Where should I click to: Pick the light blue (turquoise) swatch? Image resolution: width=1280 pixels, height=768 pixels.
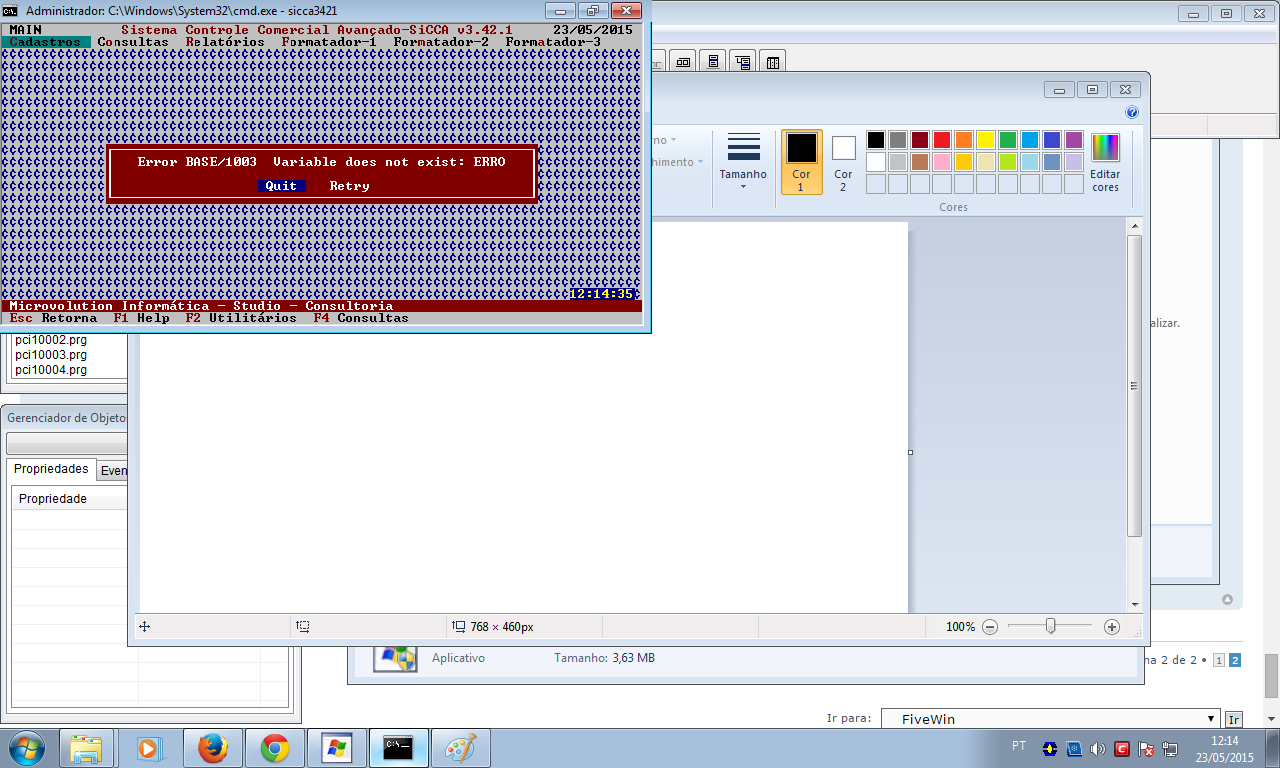[1030, 140]
